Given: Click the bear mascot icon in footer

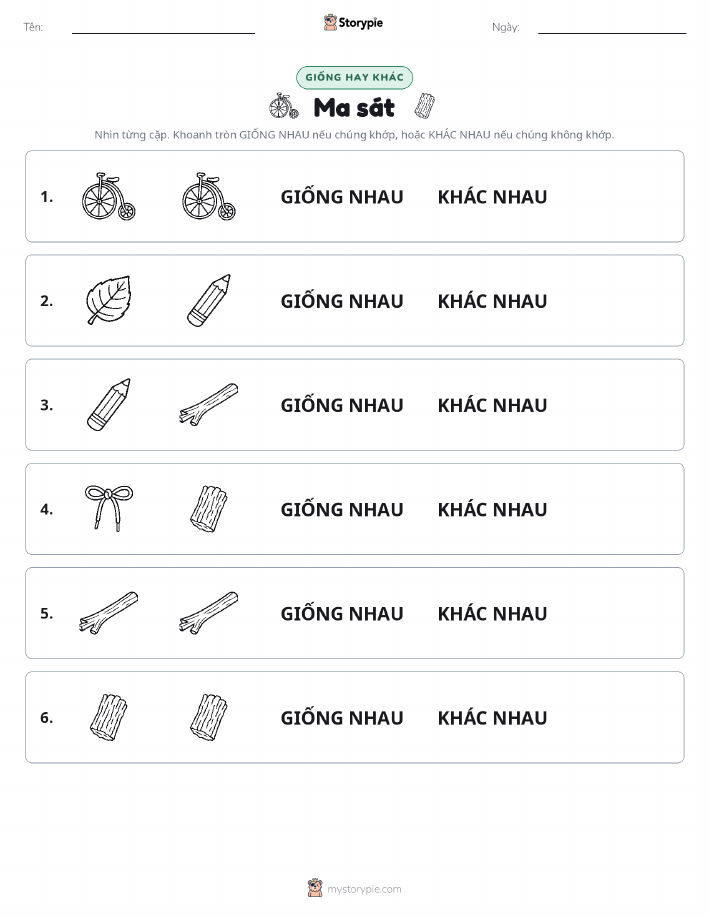Looking at the screenshot, I should pos(315,888).
